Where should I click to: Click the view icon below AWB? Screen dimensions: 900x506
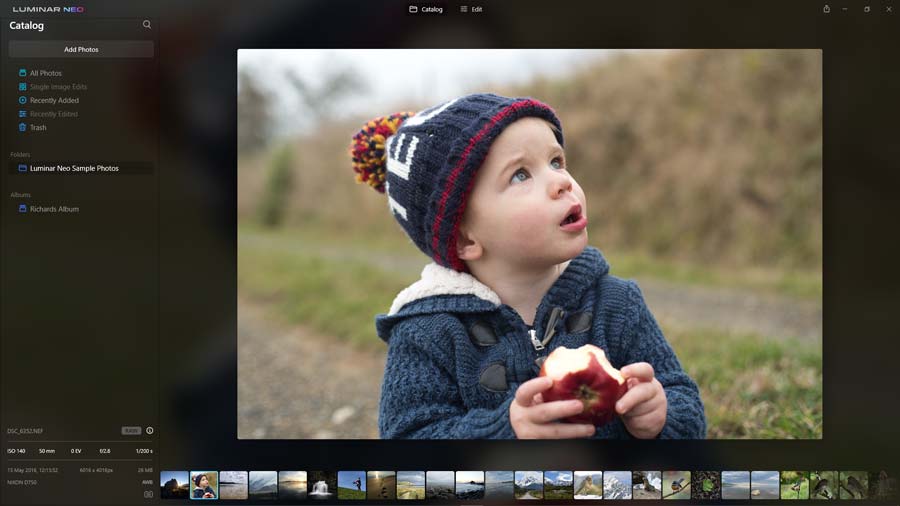click(x=148, y=494)
